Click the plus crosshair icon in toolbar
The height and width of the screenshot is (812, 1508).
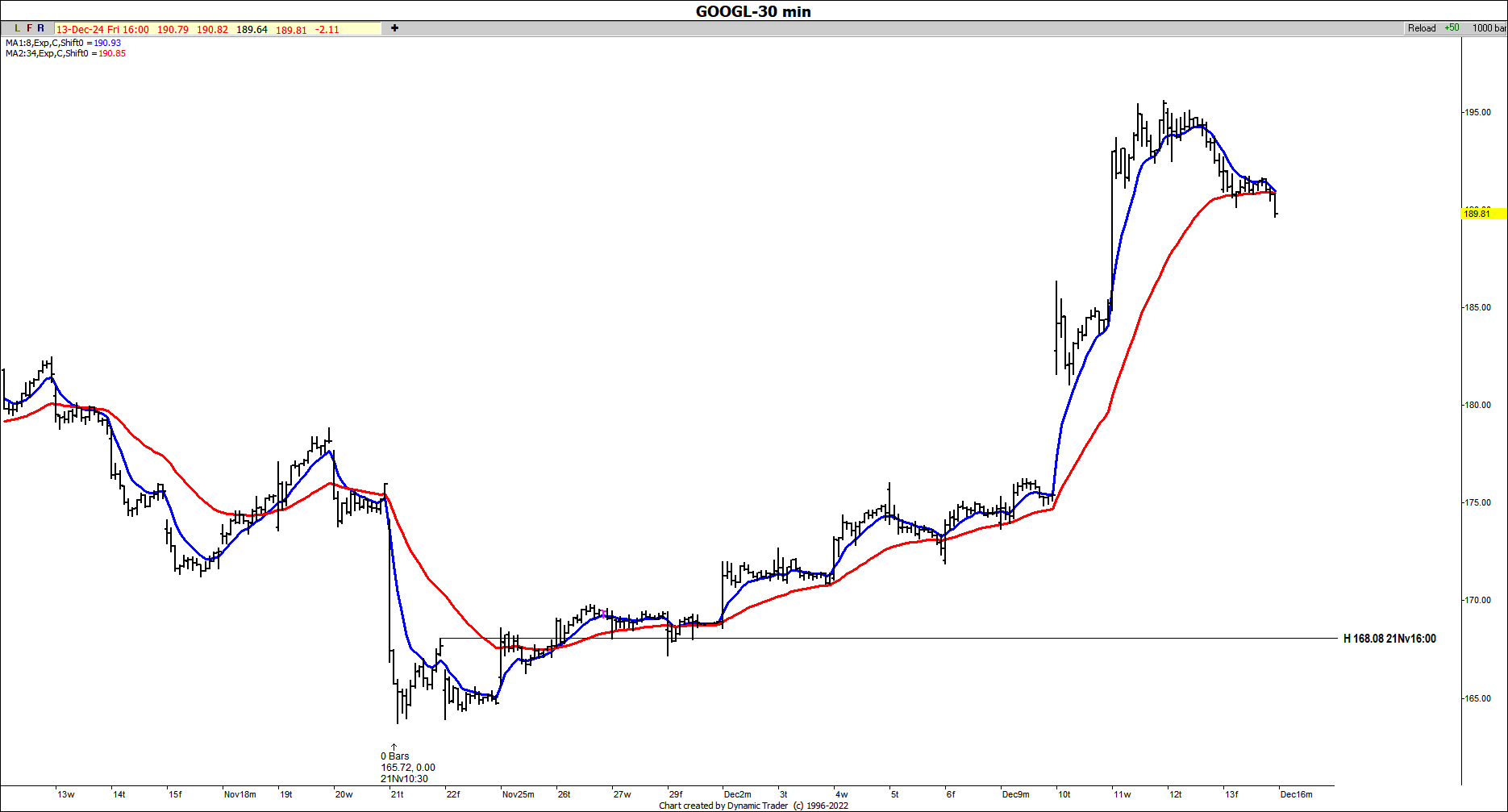click(x=394, y=28)
